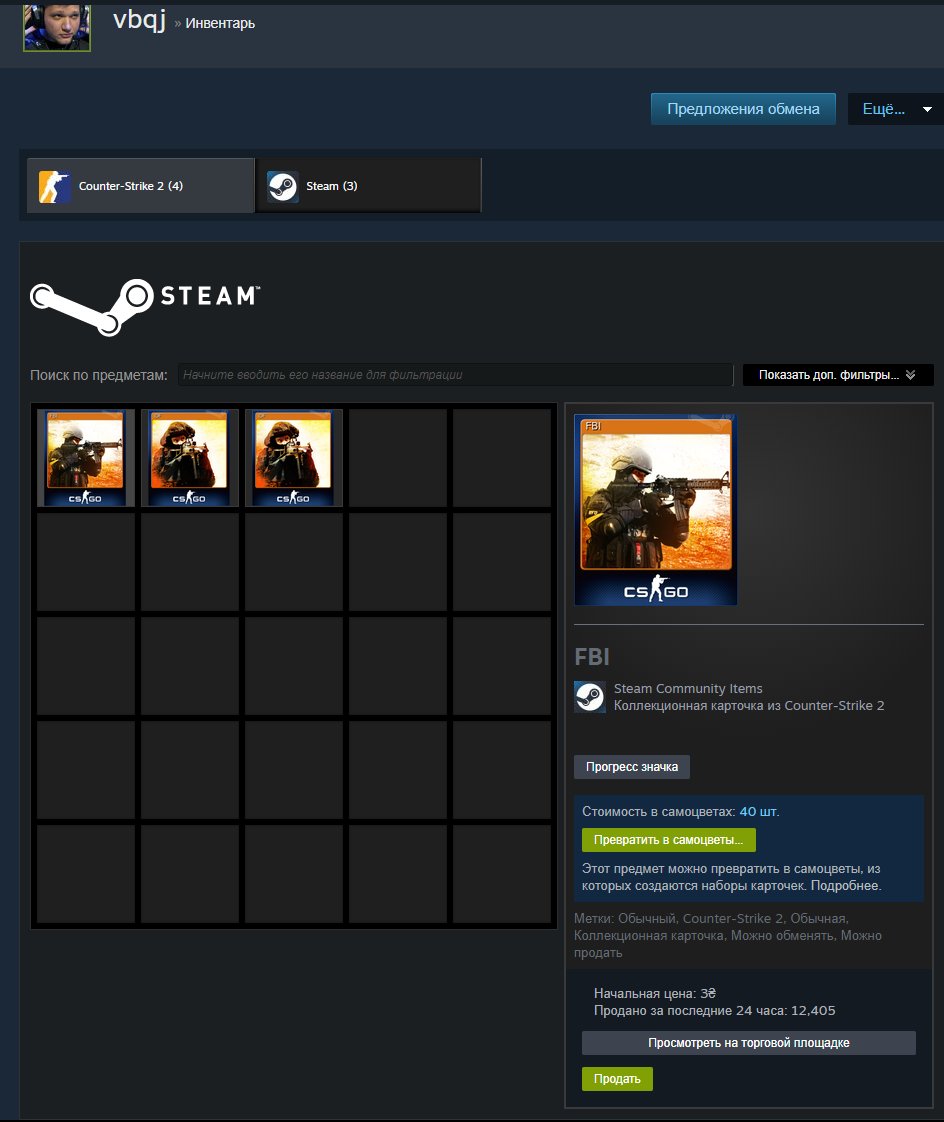Click the Counter-Strike 2 game icon
The image size is (944, 1122).
coord(54,186)
